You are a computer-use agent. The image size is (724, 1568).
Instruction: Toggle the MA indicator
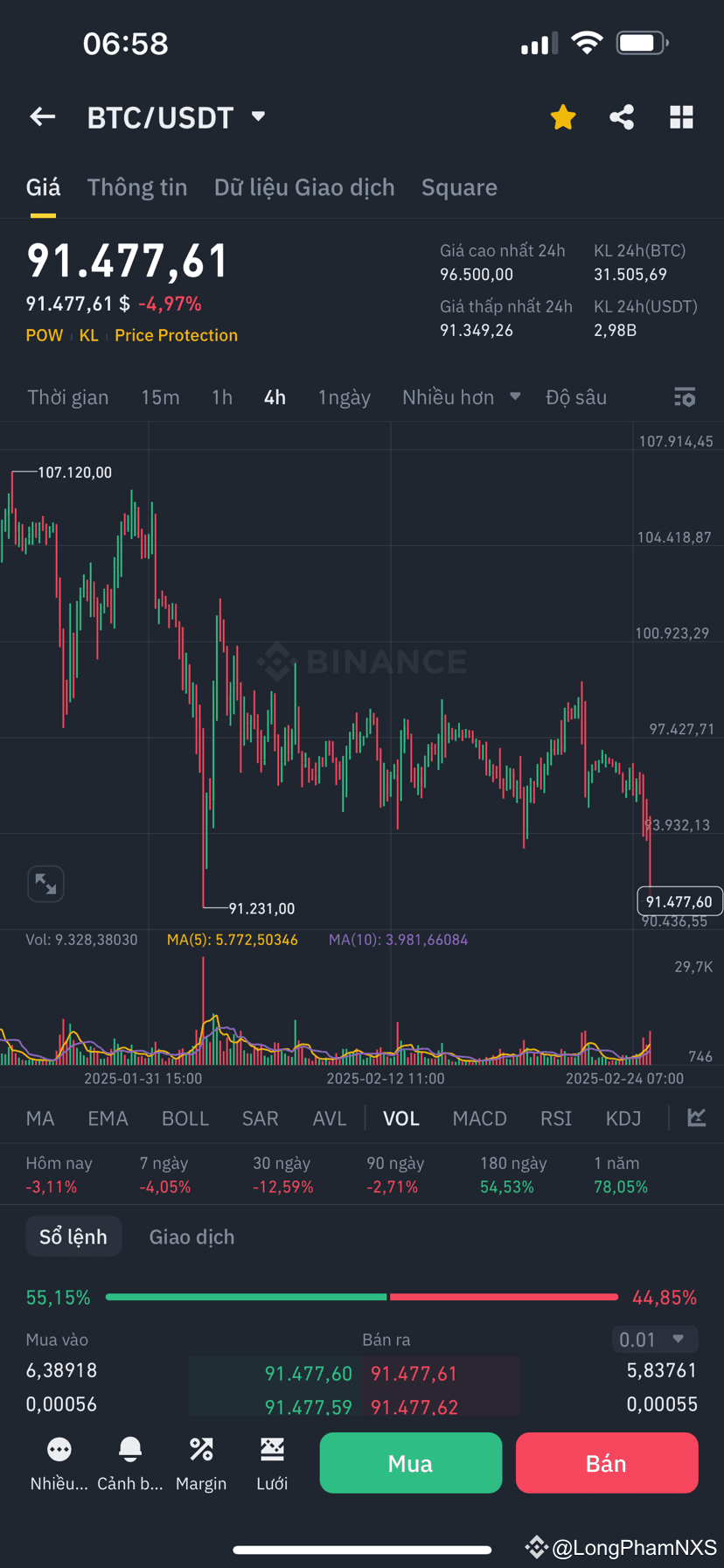click(40, 1118)
